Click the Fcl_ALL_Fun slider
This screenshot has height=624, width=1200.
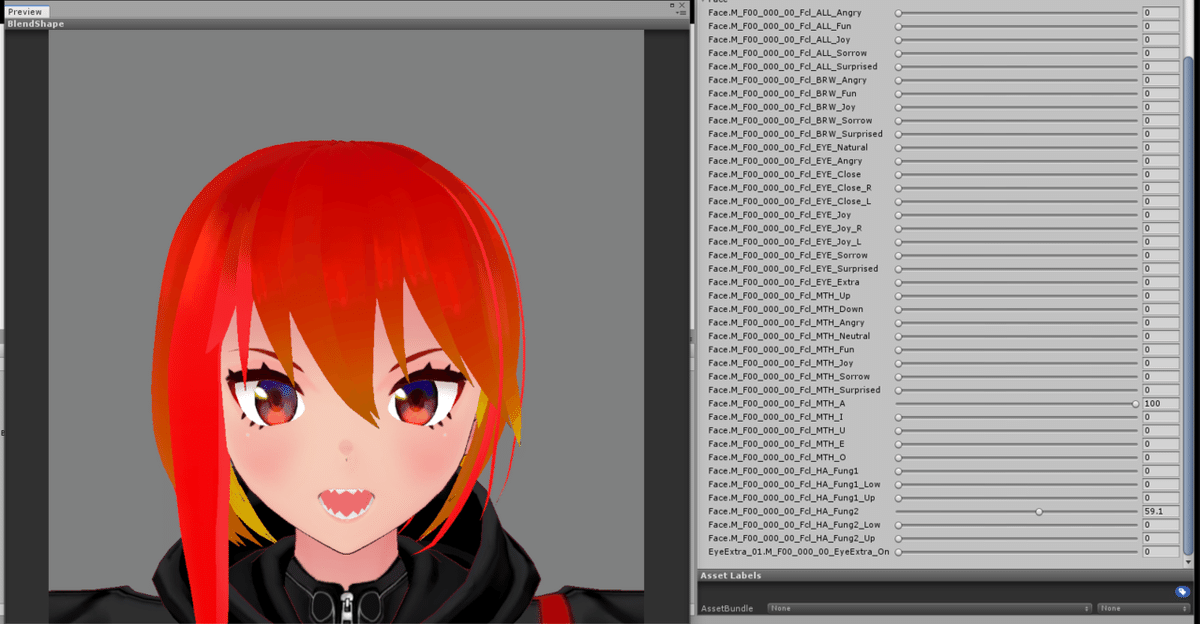1017,26
